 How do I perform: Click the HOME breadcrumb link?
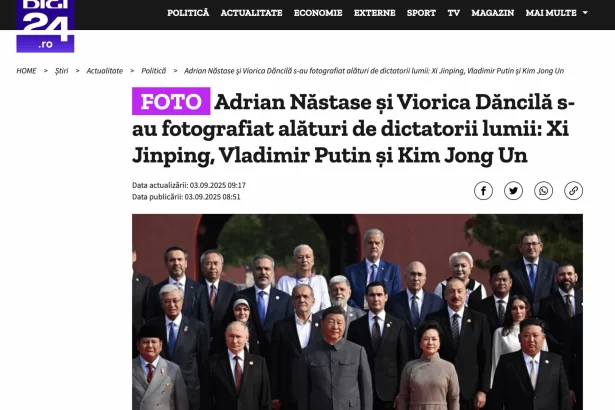pos(26,71)
